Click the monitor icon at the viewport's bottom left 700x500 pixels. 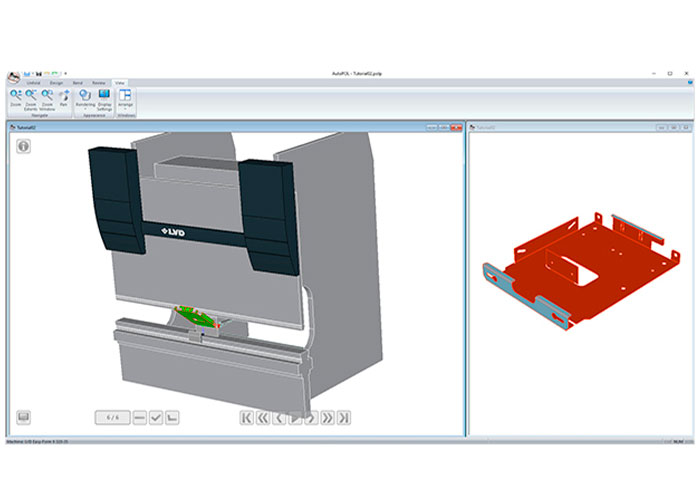click(23, 417)
